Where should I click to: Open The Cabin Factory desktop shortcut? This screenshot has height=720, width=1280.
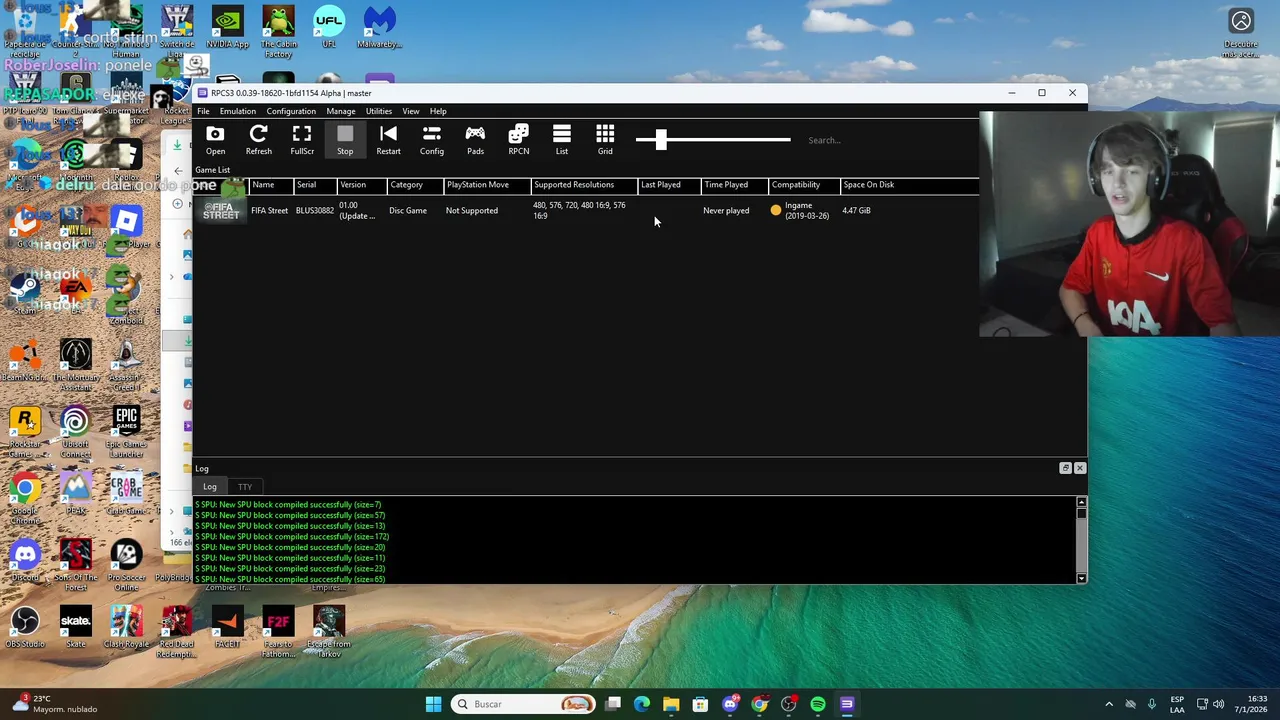[278, 32]
